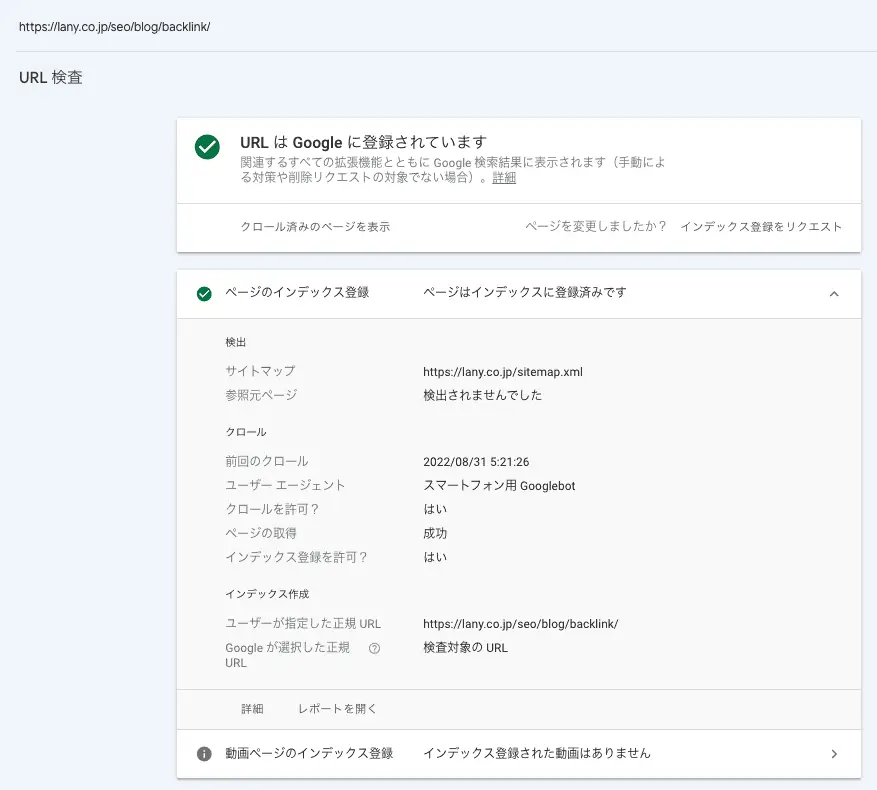
Task: Open the 詳細 report option
Action: tap(253, 708)
